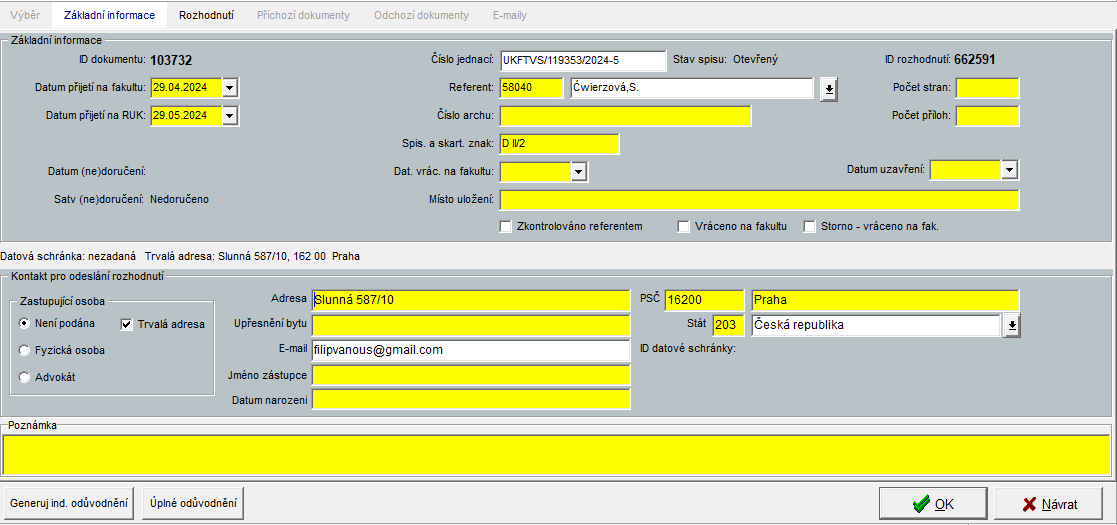Open the Dat. vrác. na fakultu dropdown
Viewport: 1117px width, 525px height.
point(578,172)
